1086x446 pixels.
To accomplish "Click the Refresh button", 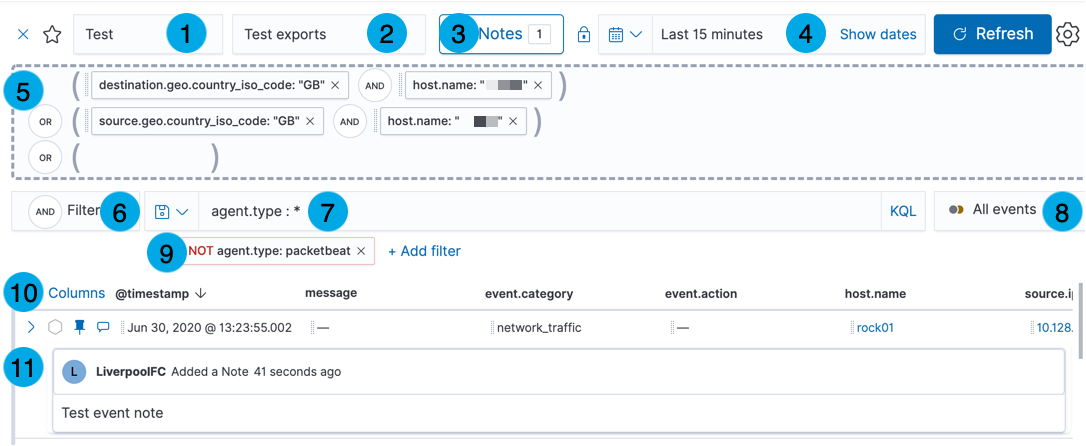I will tap(992, 34).
